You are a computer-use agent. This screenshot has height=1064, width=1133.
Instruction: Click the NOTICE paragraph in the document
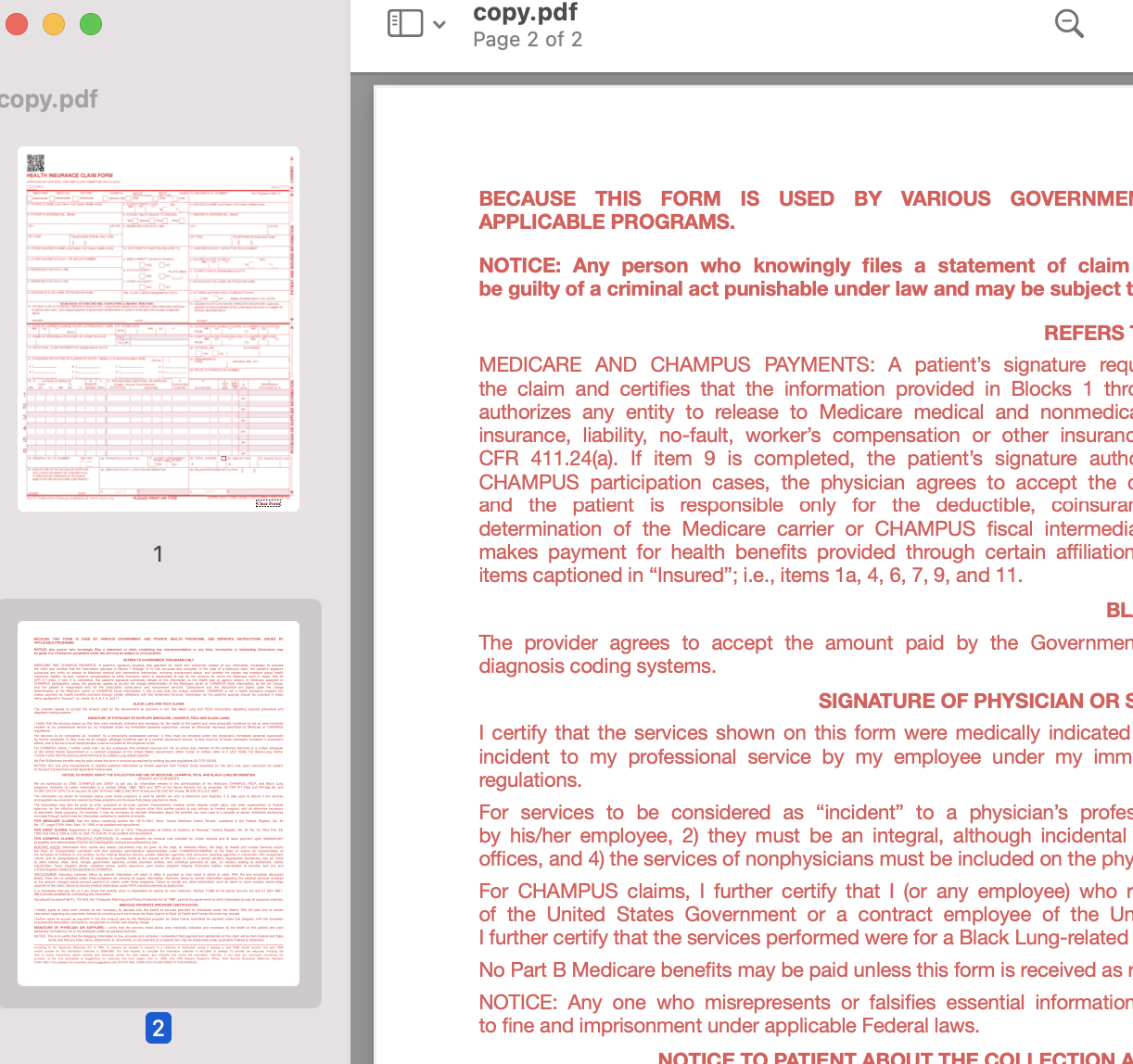(797, 277)
